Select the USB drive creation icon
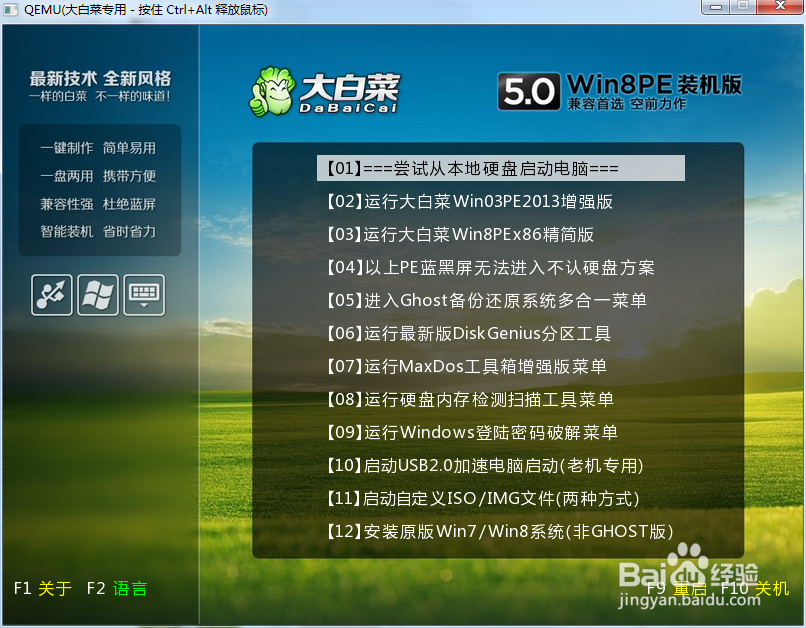 coord(51,295)
